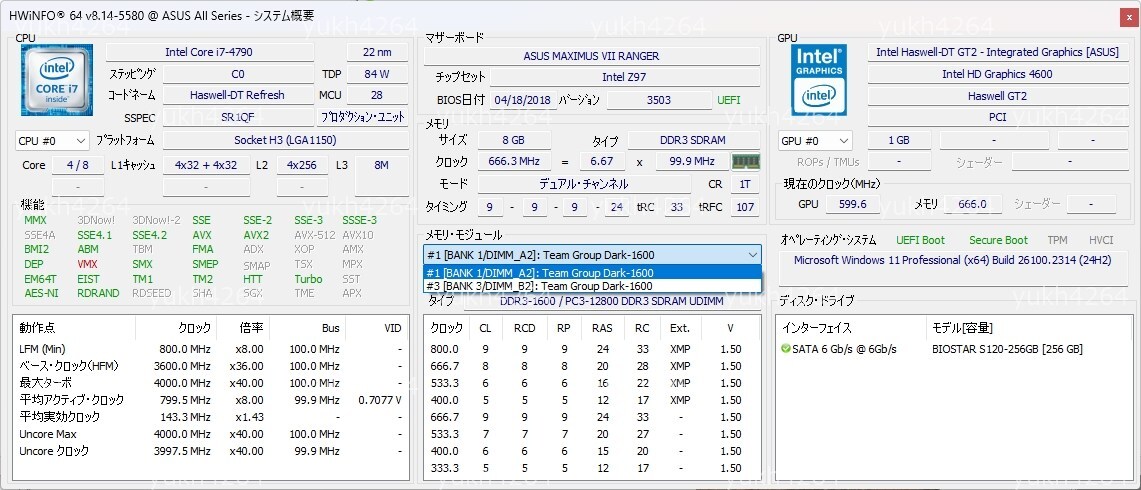Click the HVCI status label
This screenshot has width=1141, height=490.
(1101, 240)
